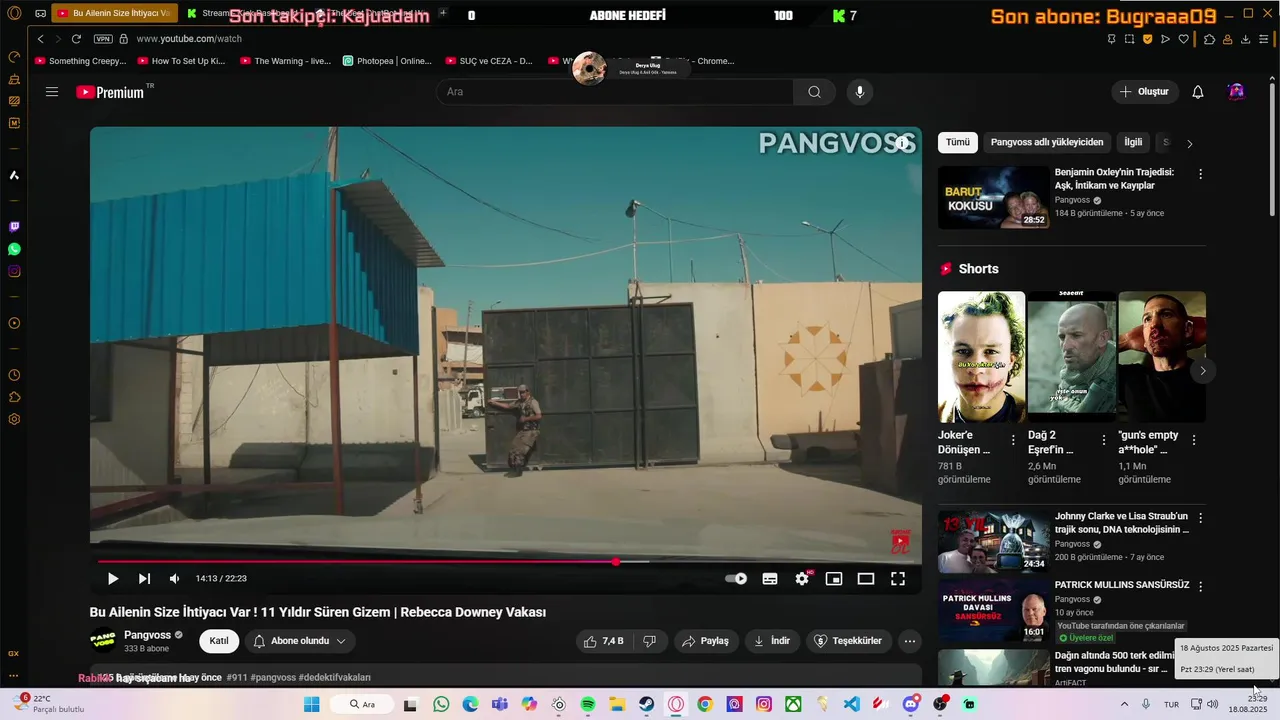Image resolution: width=1280 pixels, height=720 pixels.
Task: Click the YouTube Premium logo
Action: [110, 92]
